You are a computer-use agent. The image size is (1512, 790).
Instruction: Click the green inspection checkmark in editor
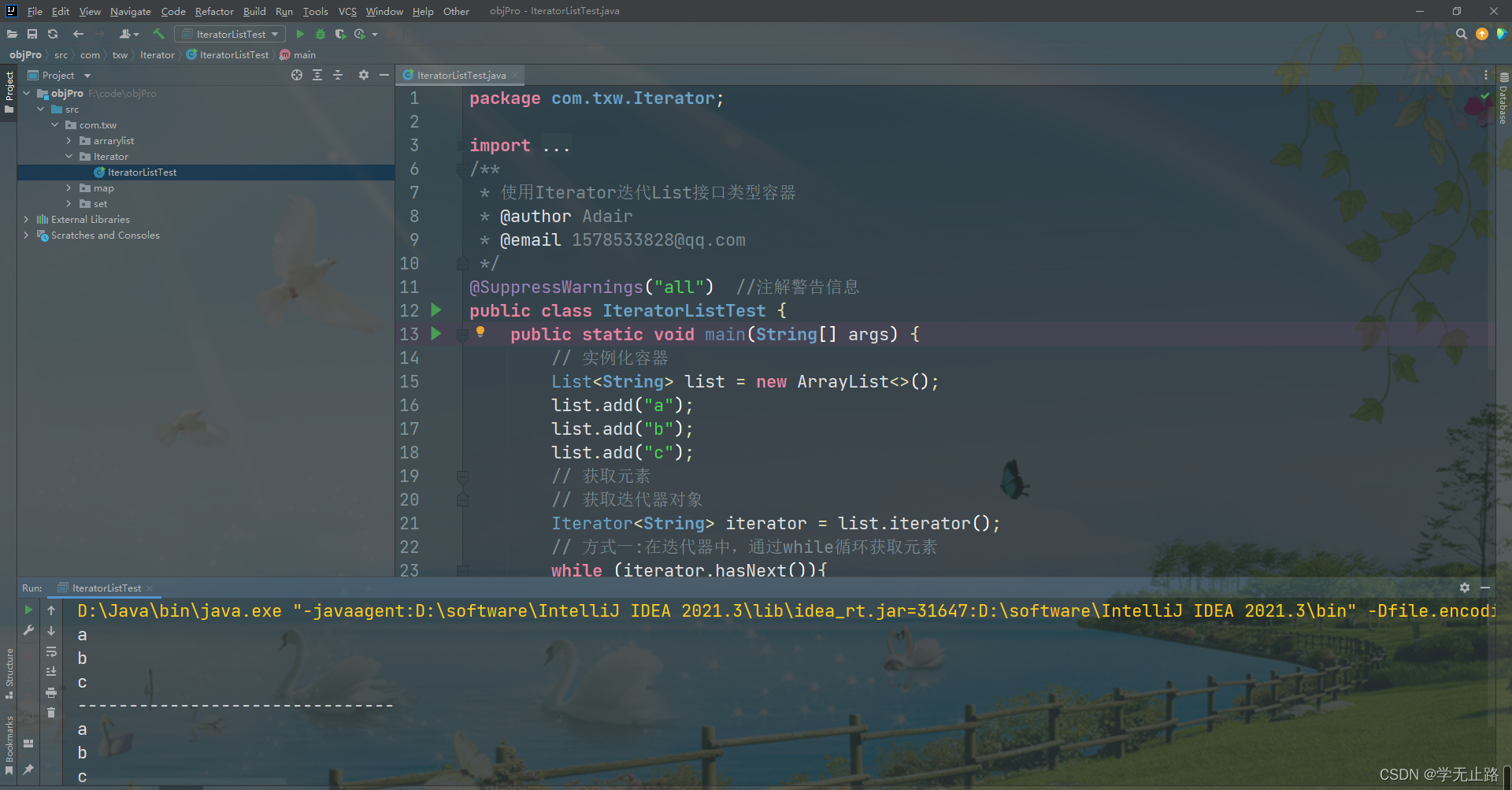coord(1485,96)
